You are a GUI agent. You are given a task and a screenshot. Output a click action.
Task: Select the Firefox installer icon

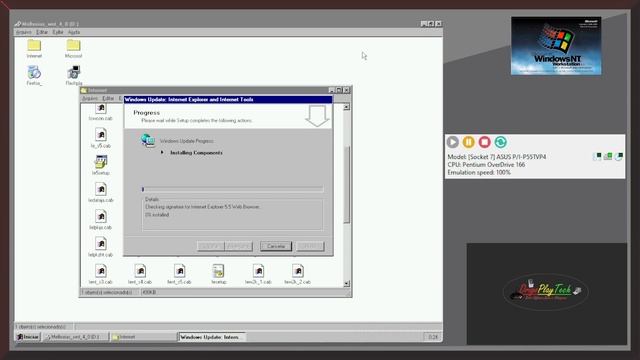pos(34,76)
